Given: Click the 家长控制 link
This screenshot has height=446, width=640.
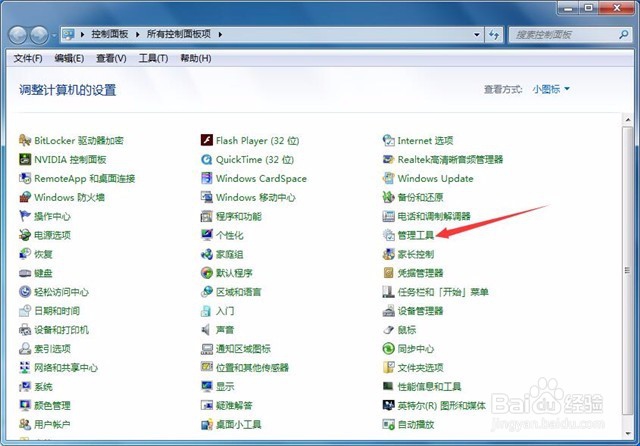Looking at the screenshot, I should click(x=416, y=254).
